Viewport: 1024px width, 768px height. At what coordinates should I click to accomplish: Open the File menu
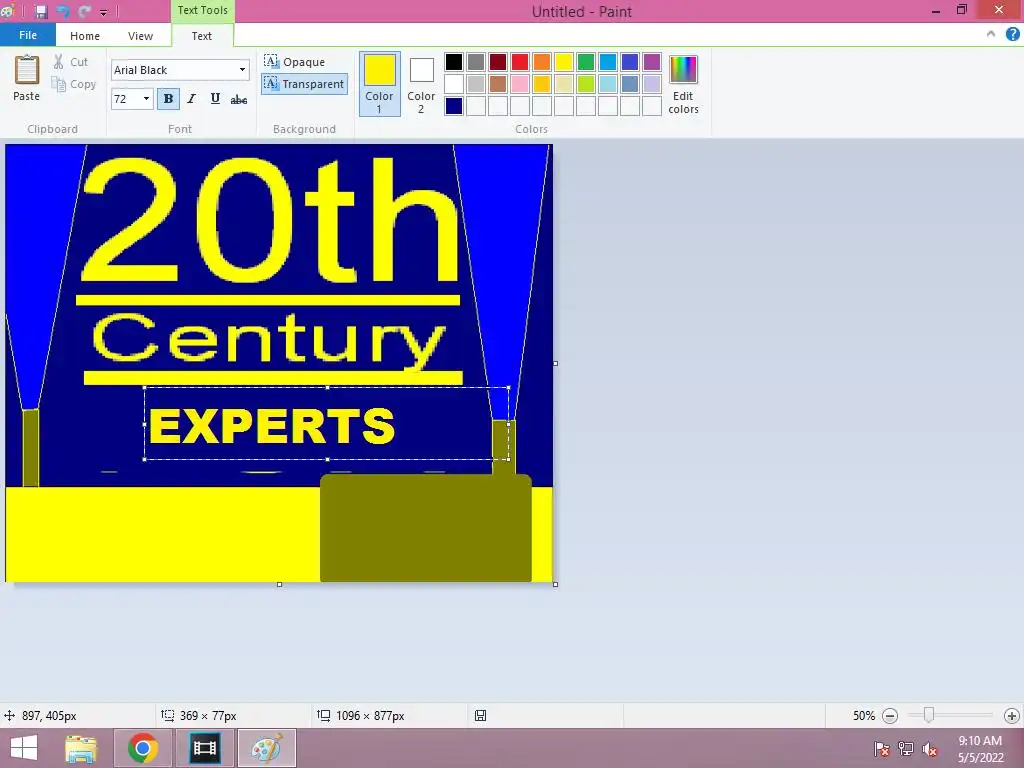pyautogui.click(x=27, y=35)
